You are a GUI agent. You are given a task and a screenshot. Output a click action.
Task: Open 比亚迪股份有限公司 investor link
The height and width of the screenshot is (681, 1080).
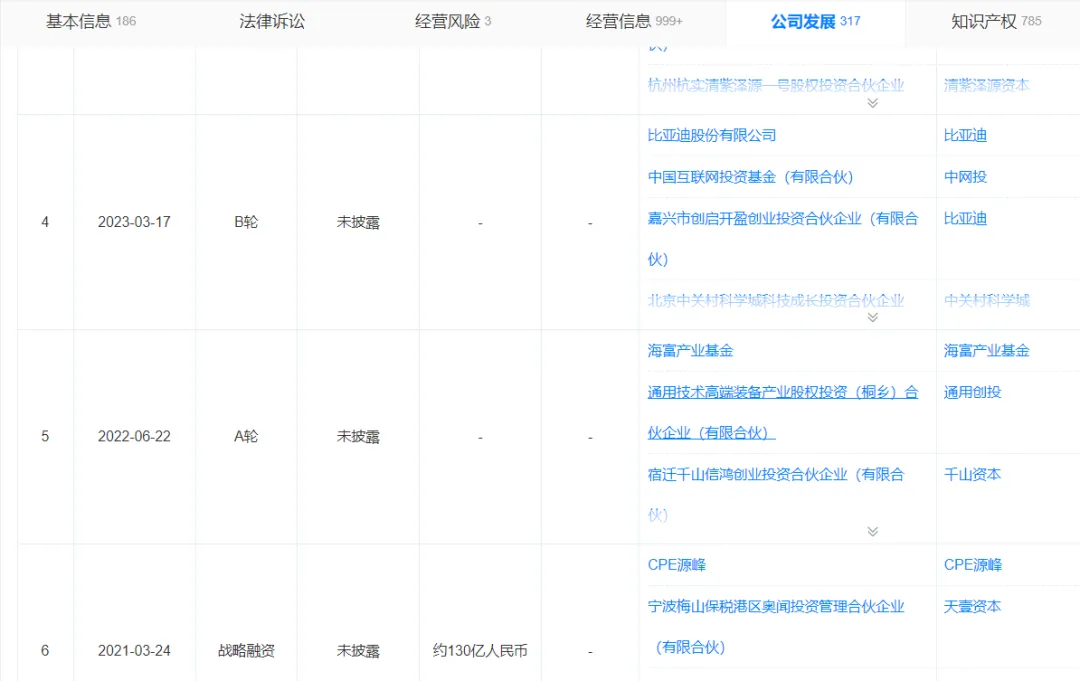click(x=712, y=136)
